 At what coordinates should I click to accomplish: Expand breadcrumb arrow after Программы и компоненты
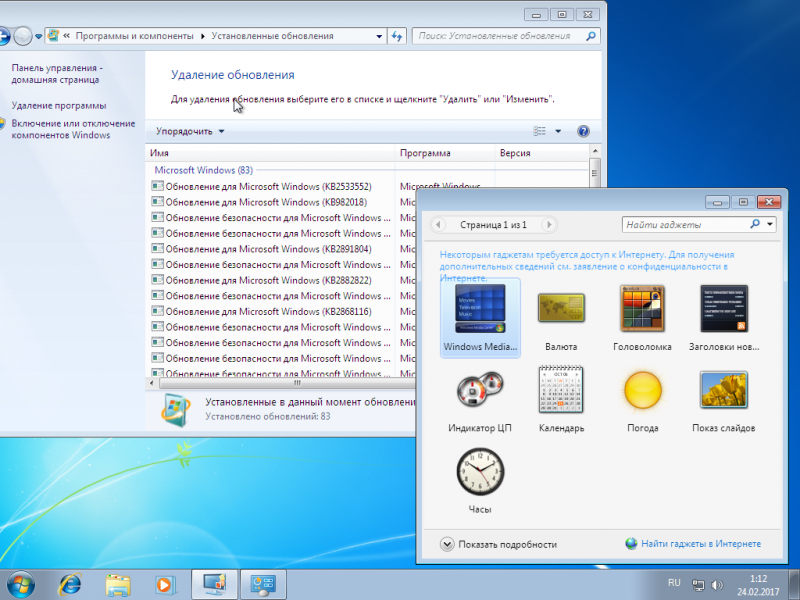[203, 36]
